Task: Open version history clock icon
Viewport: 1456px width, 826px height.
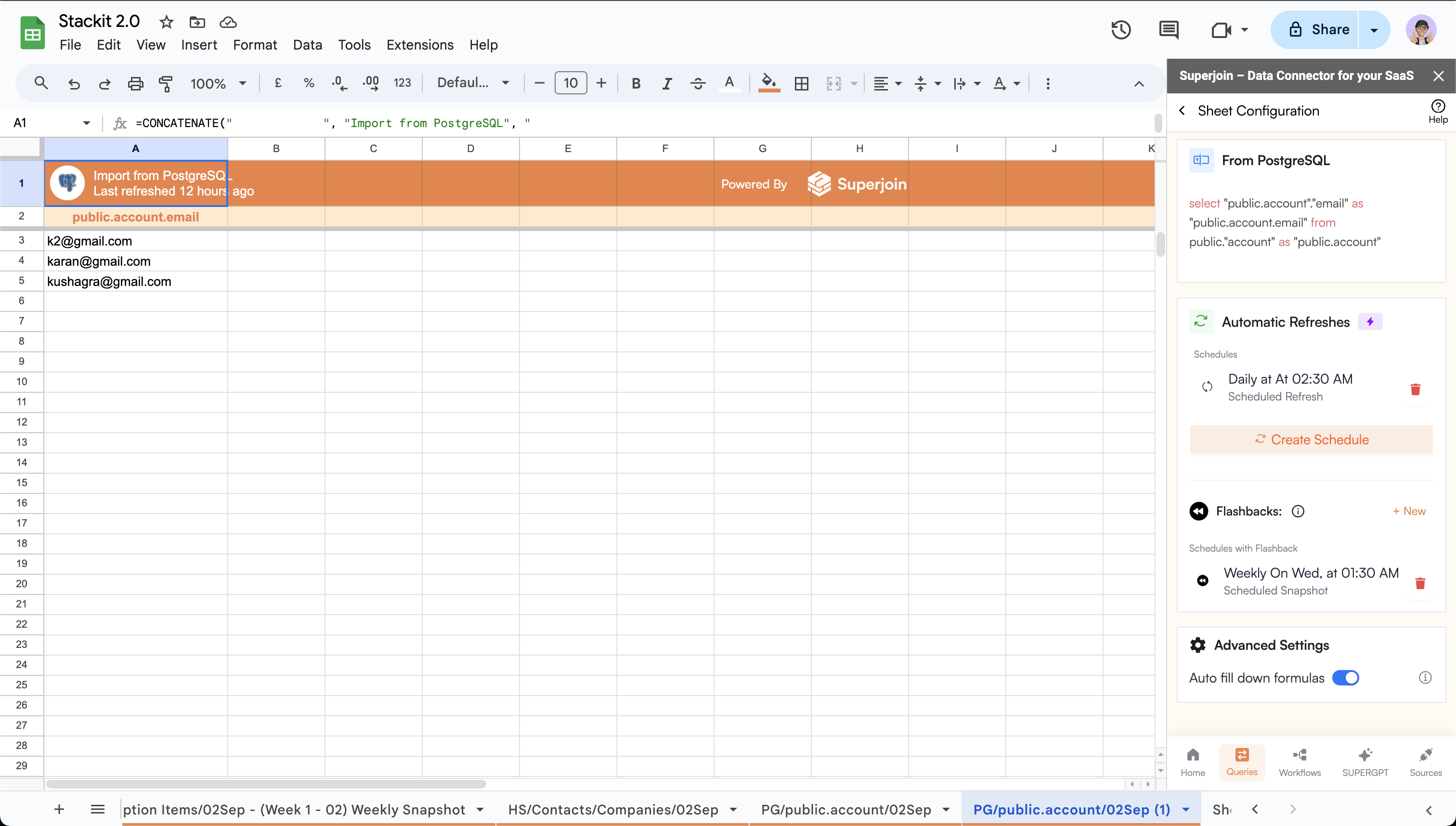Action: coord(1121,29)
